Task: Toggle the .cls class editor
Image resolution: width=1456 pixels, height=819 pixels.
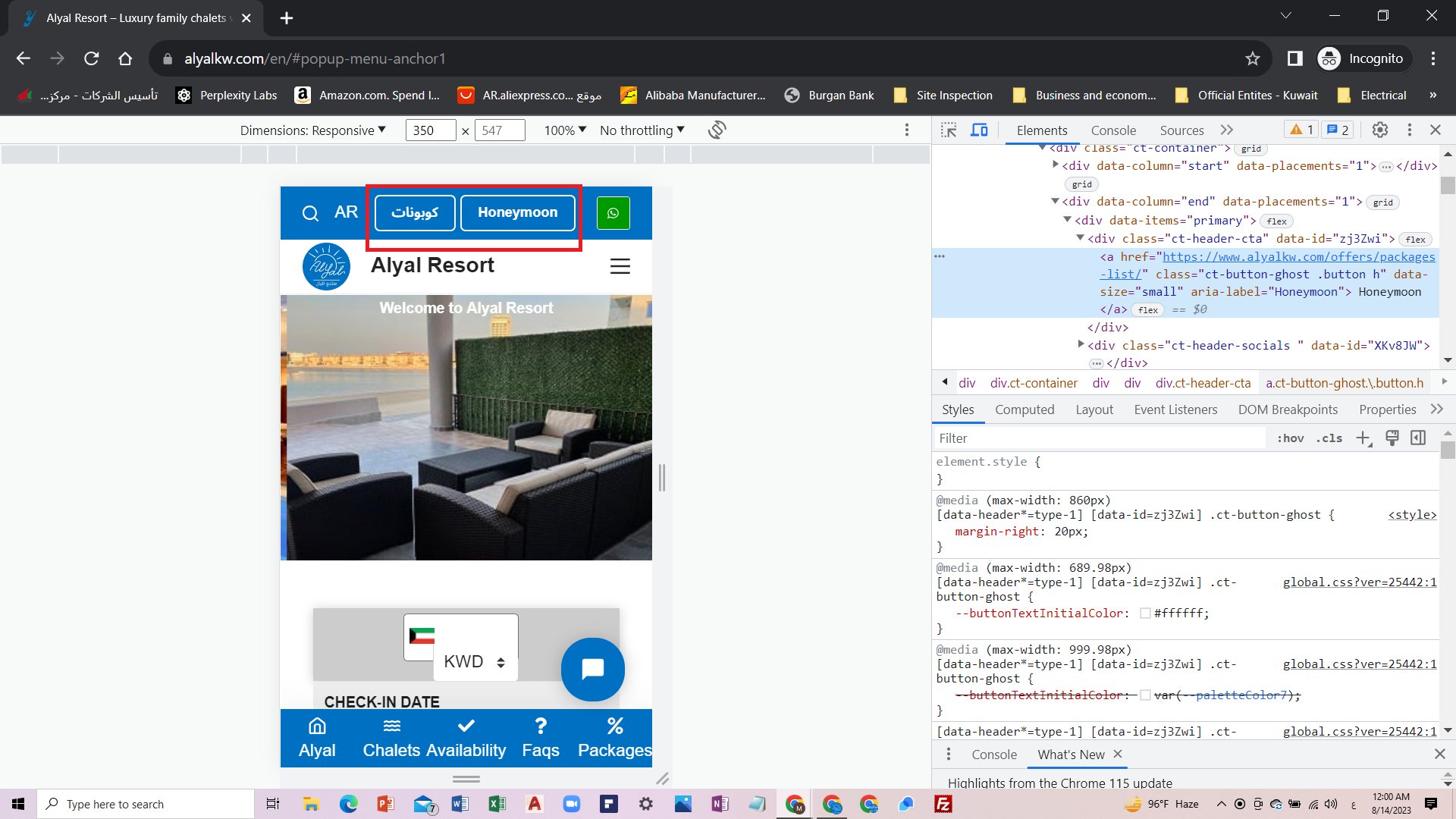Action: 1329,438
